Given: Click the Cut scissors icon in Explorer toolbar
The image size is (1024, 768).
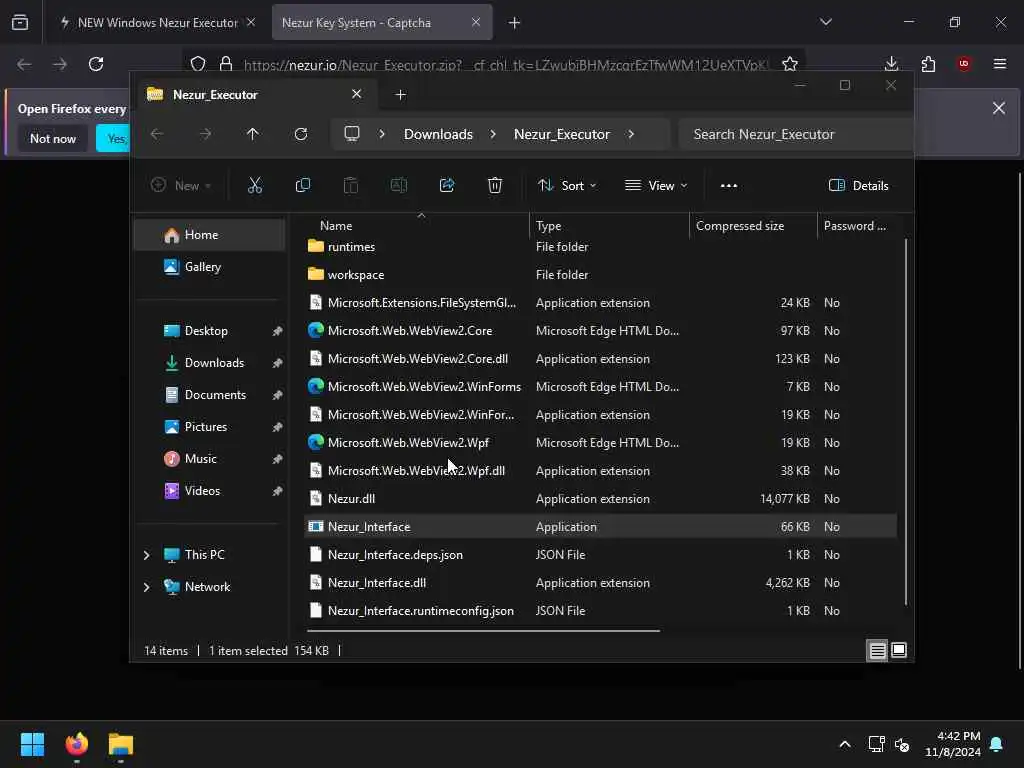Looking at the screenshot, I should (255, 185).
